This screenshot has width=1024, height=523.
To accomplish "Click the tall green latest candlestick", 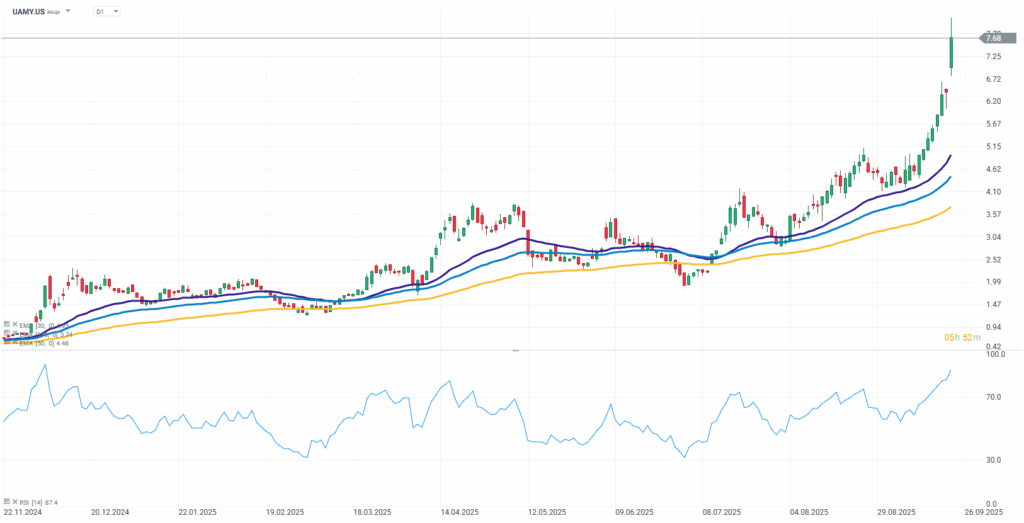I will pyautogui.click(x=951, y=53).
